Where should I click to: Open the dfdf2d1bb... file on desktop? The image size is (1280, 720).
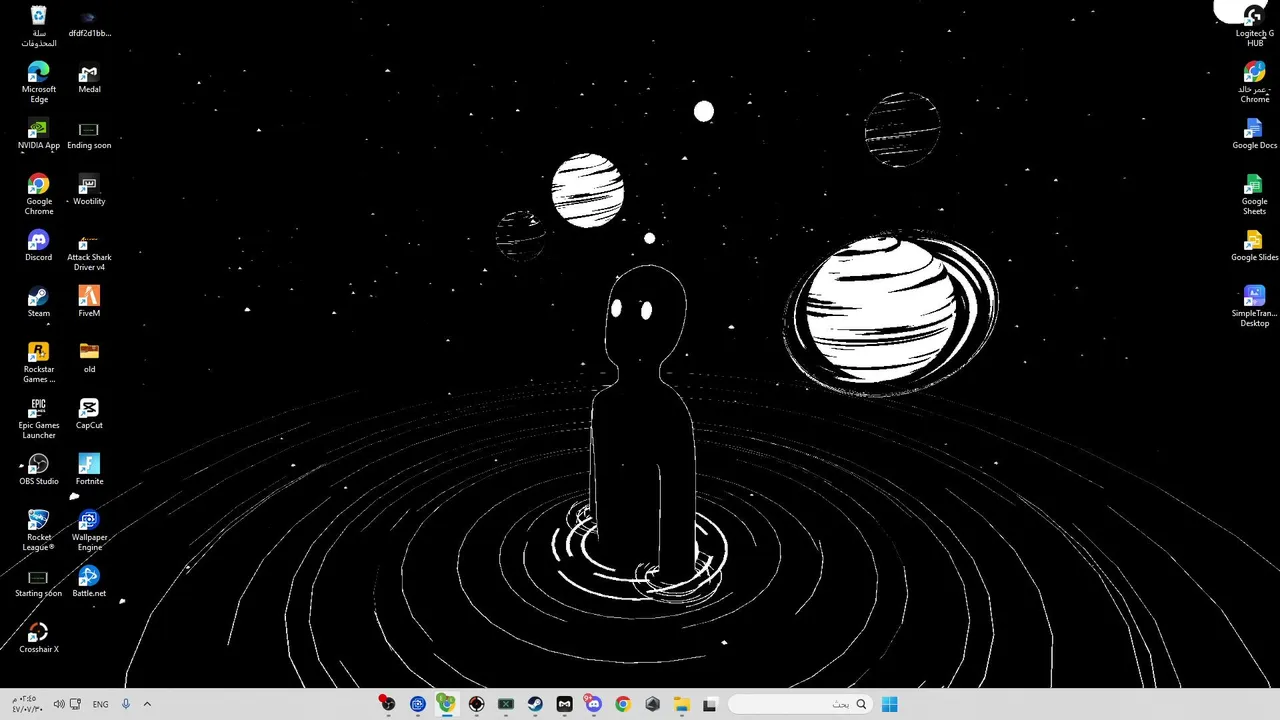click(89, 23)
